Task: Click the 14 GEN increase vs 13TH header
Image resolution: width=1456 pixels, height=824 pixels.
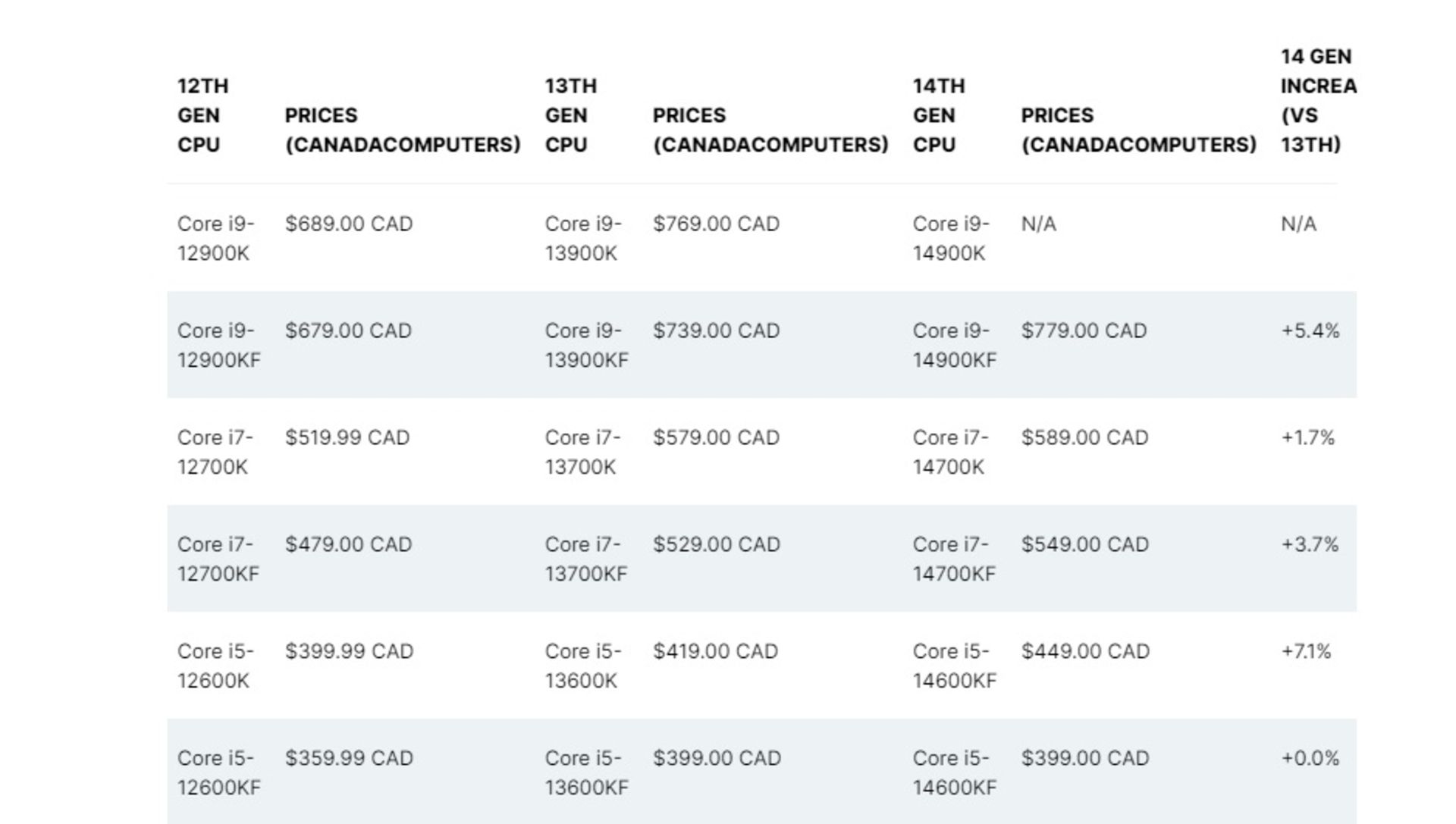Action: tap(1317, 101)
